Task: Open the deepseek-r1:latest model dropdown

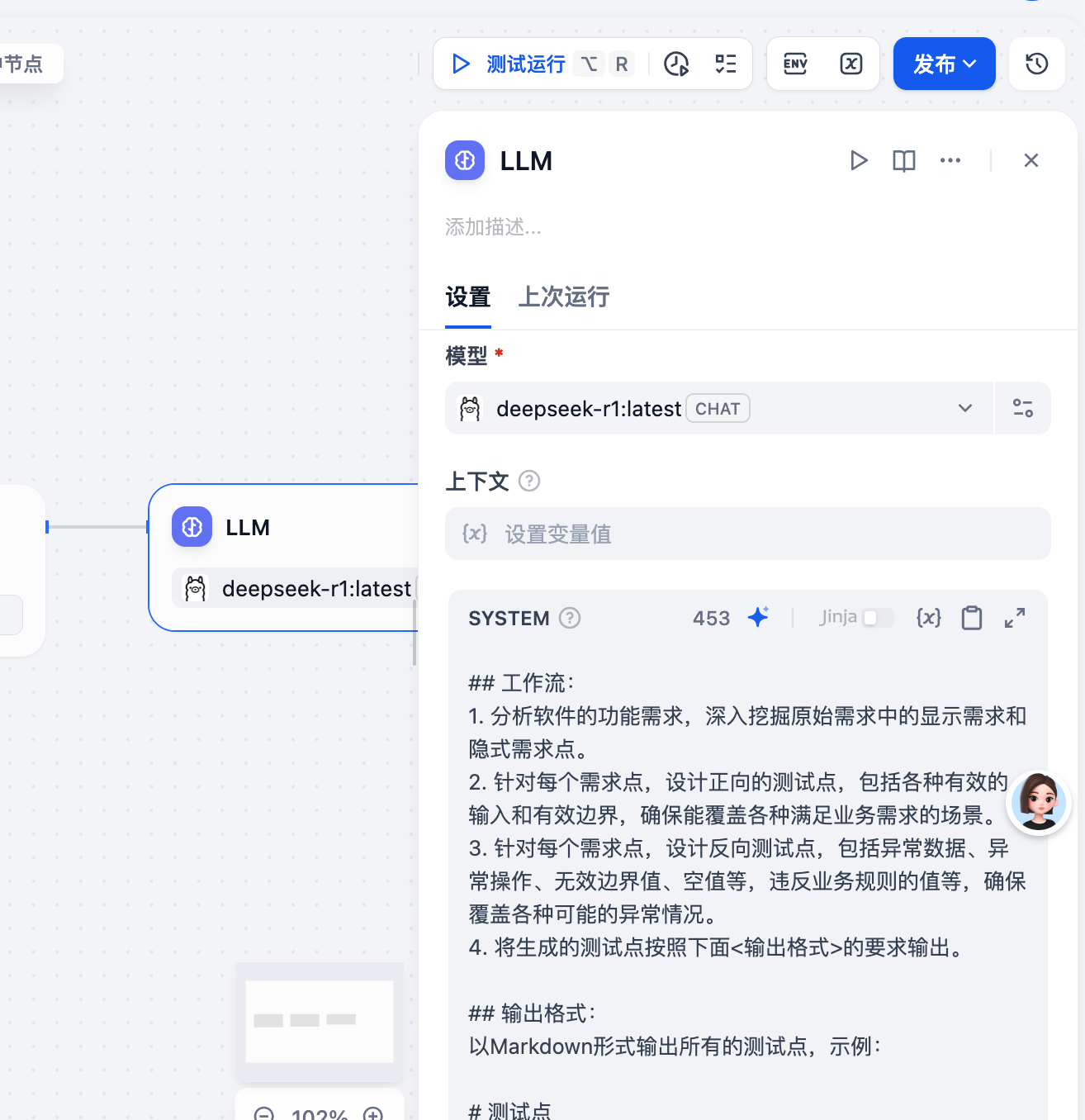Action: pos(718,408)
